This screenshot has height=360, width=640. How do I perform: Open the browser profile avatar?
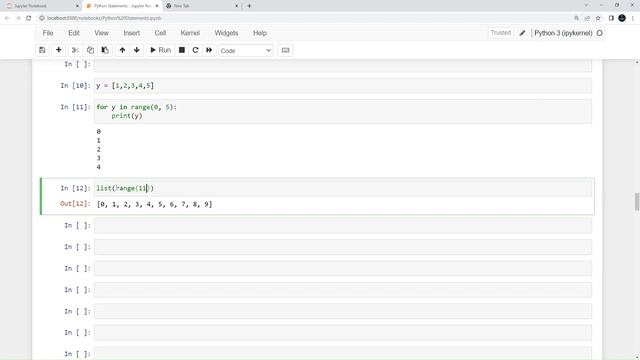(x=622, y=18)
